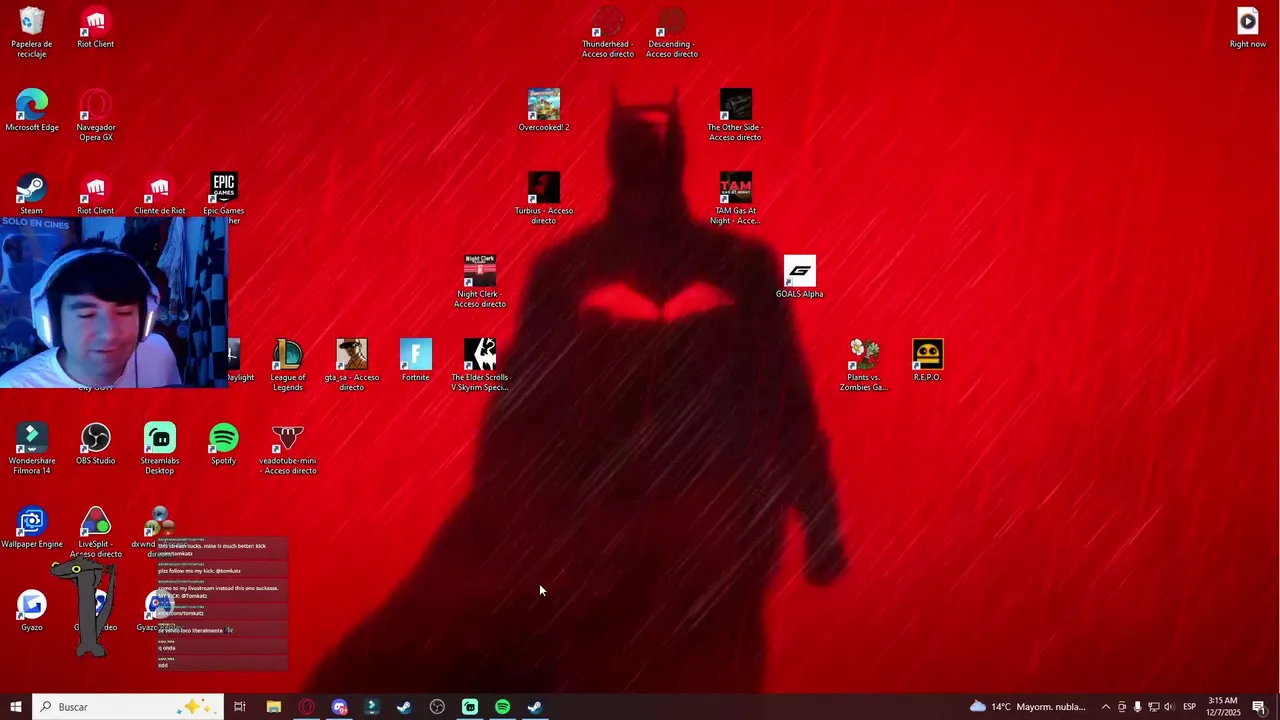Change the ESP input language indicator
The height and width of the screenshot is (720, 1280).
pyautogui.click(x=1190, y=707)
